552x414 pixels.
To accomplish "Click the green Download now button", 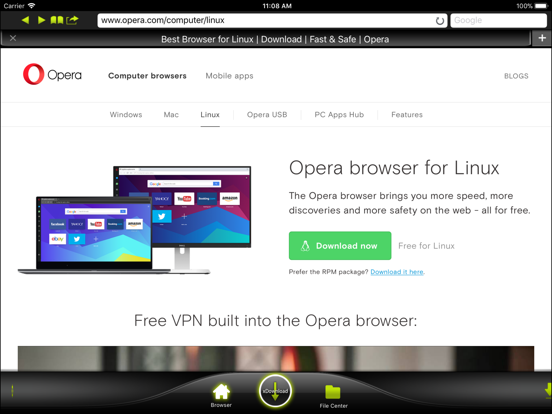I will click(340, 246).
